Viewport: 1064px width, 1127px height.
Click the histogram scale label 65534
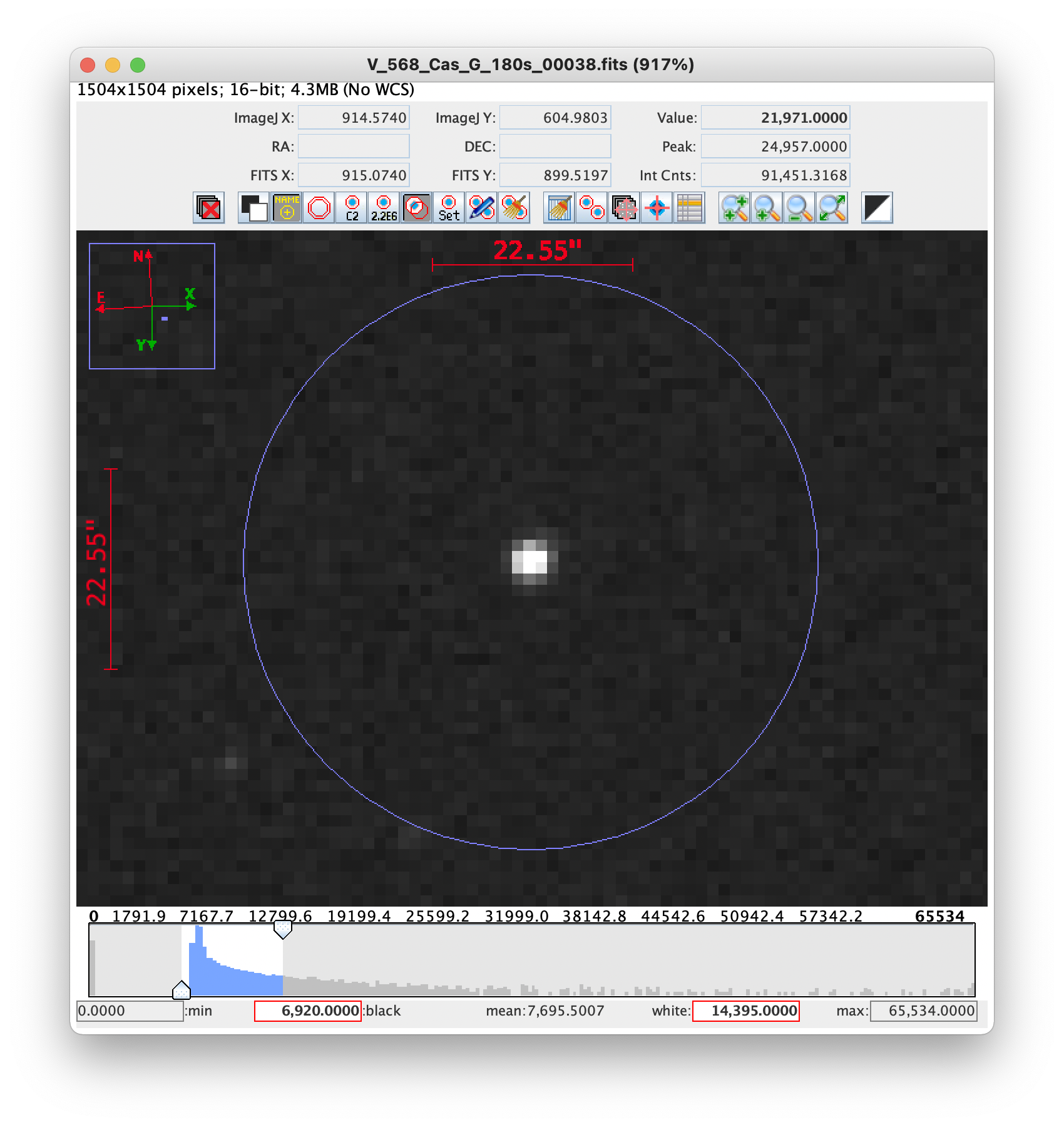(x=939, y=917)
